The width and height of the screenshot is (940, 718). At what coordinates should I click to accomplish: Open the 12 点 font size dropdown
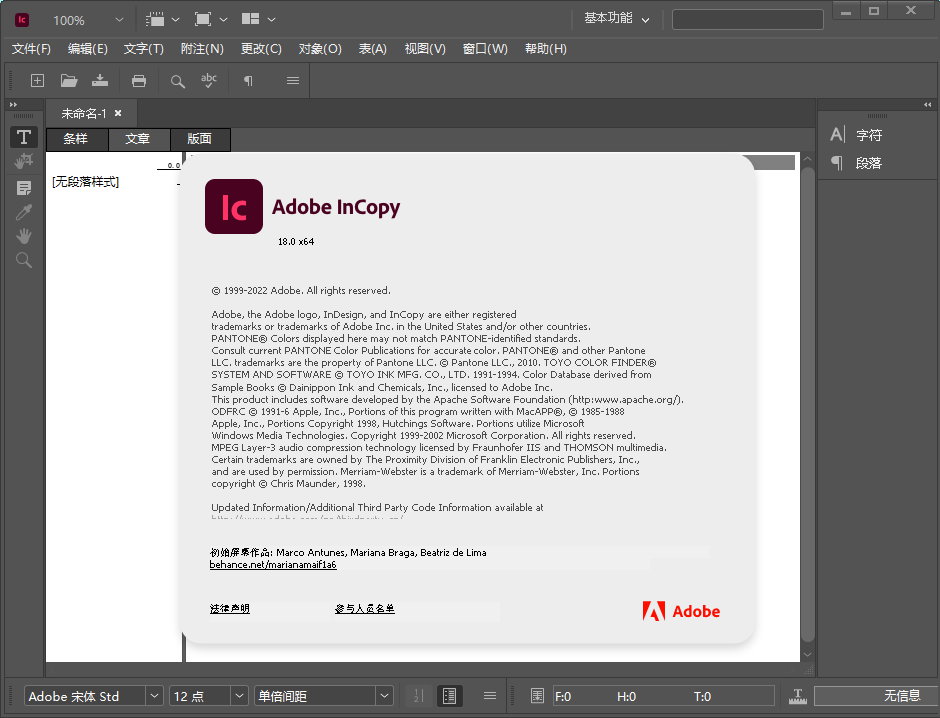click(x=239, y=696)
